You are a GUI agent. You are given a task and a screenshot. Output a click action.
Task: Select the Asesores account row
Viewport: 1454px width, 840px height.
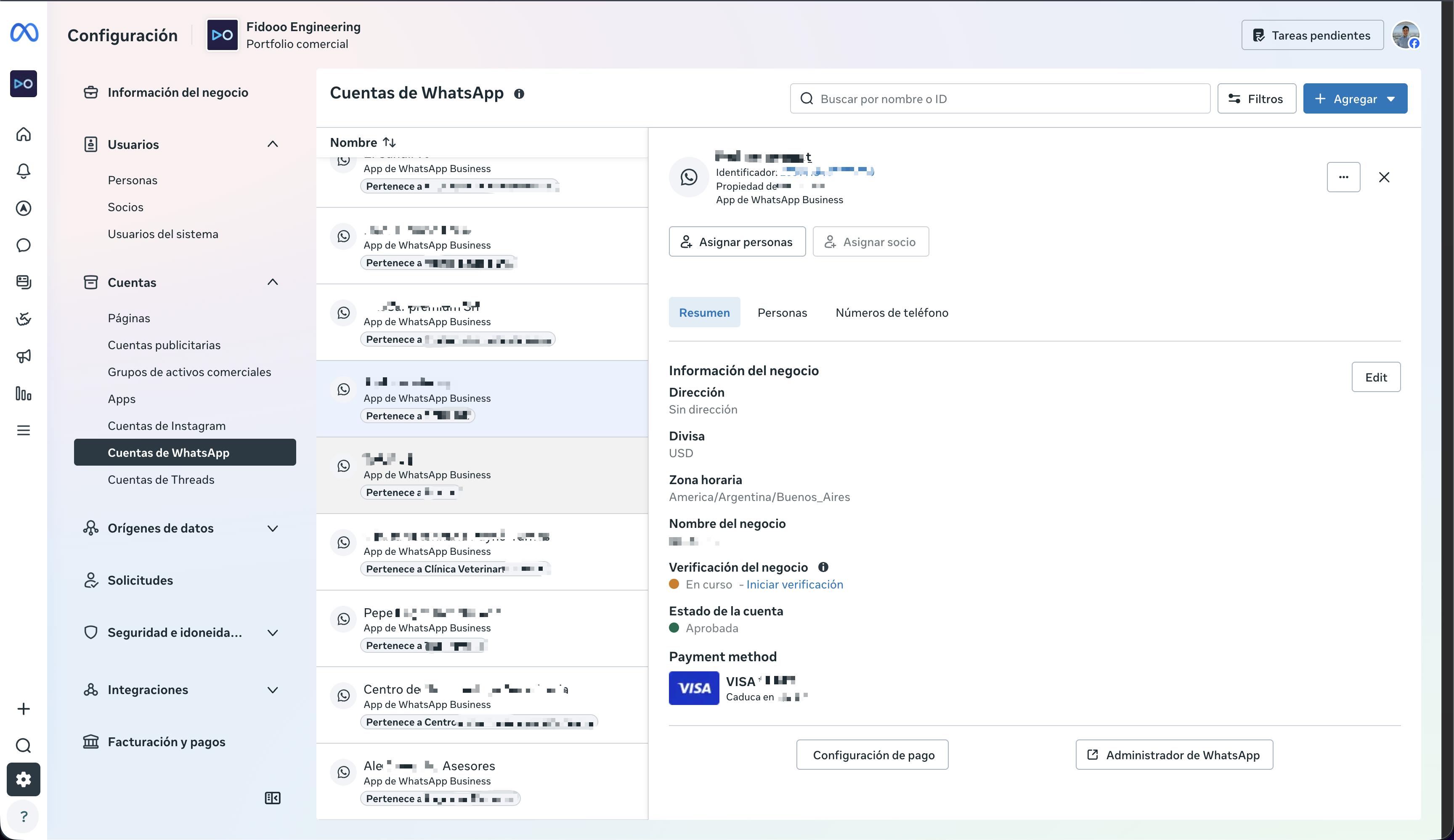tap(482, 782)
